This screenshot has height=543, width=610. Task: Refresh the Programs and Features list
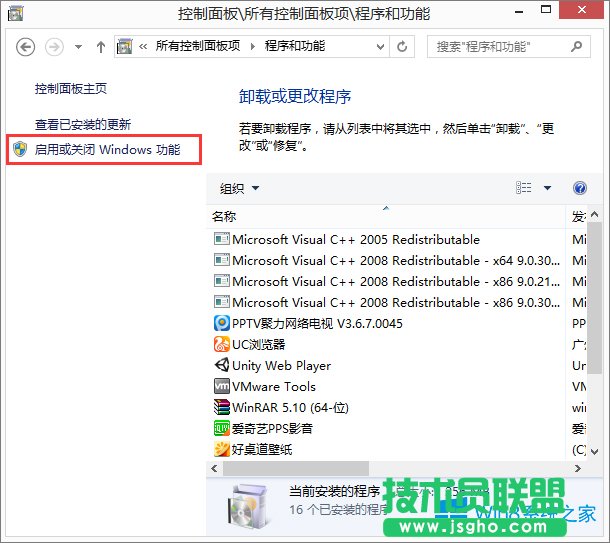coord(402,47)
